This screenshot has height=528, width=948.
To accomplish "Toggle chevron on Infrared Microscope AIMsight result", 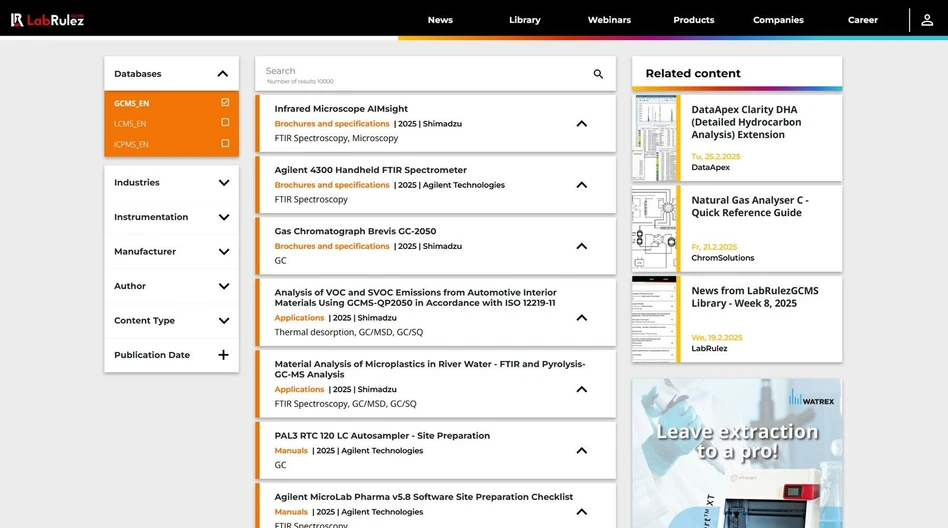I will tap(582, 123).
